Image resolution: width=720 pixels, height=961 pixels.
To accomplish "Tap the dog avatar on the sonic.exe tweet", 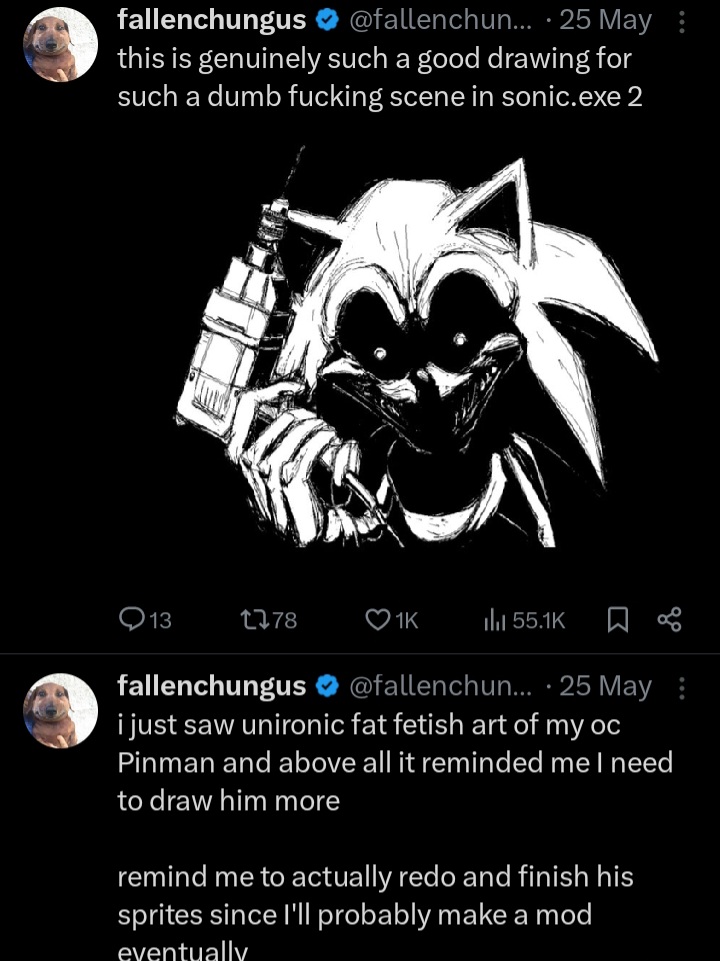I will pos(60,43).
